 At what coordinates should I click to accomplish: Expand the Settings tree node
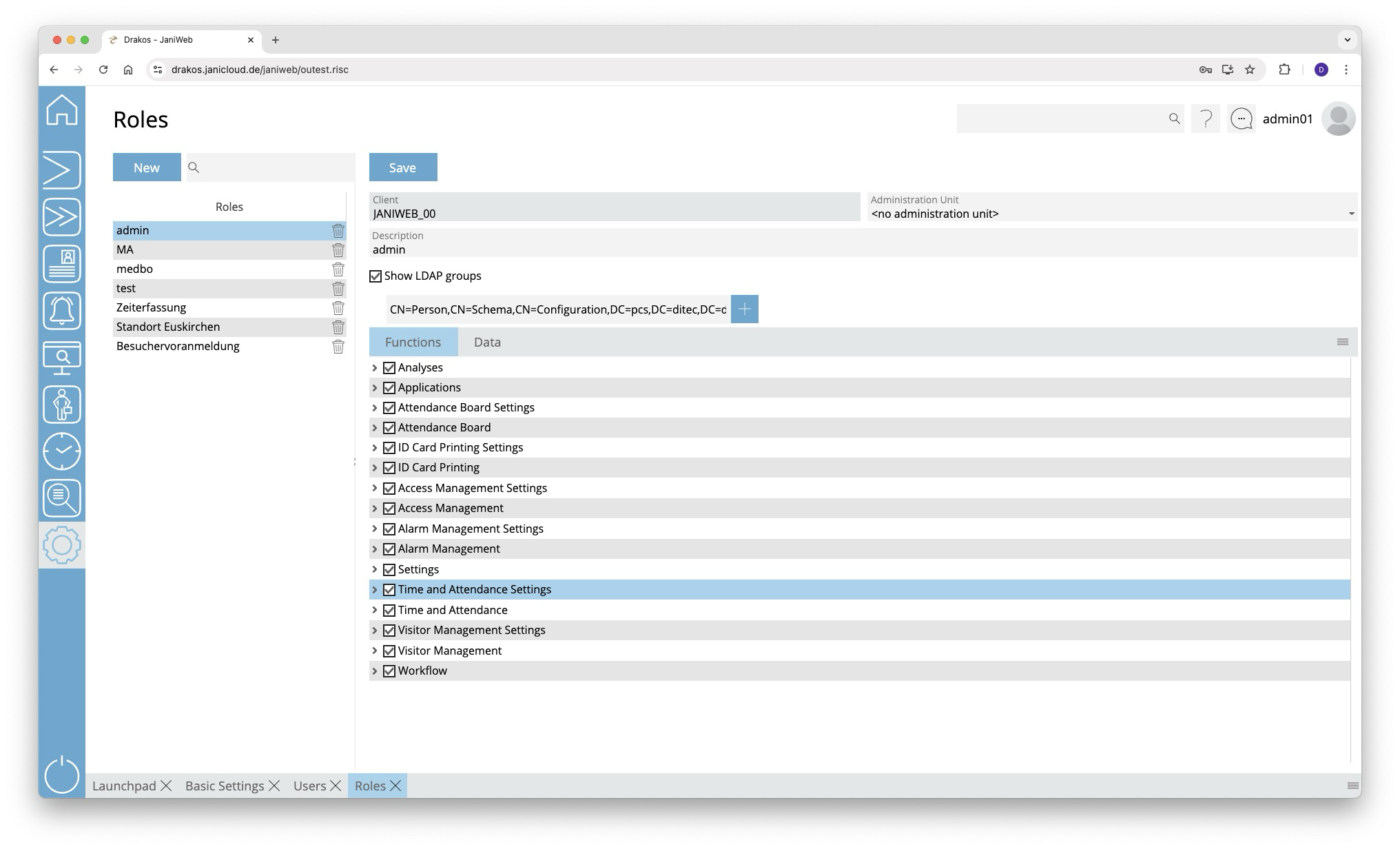coord(375,570)
